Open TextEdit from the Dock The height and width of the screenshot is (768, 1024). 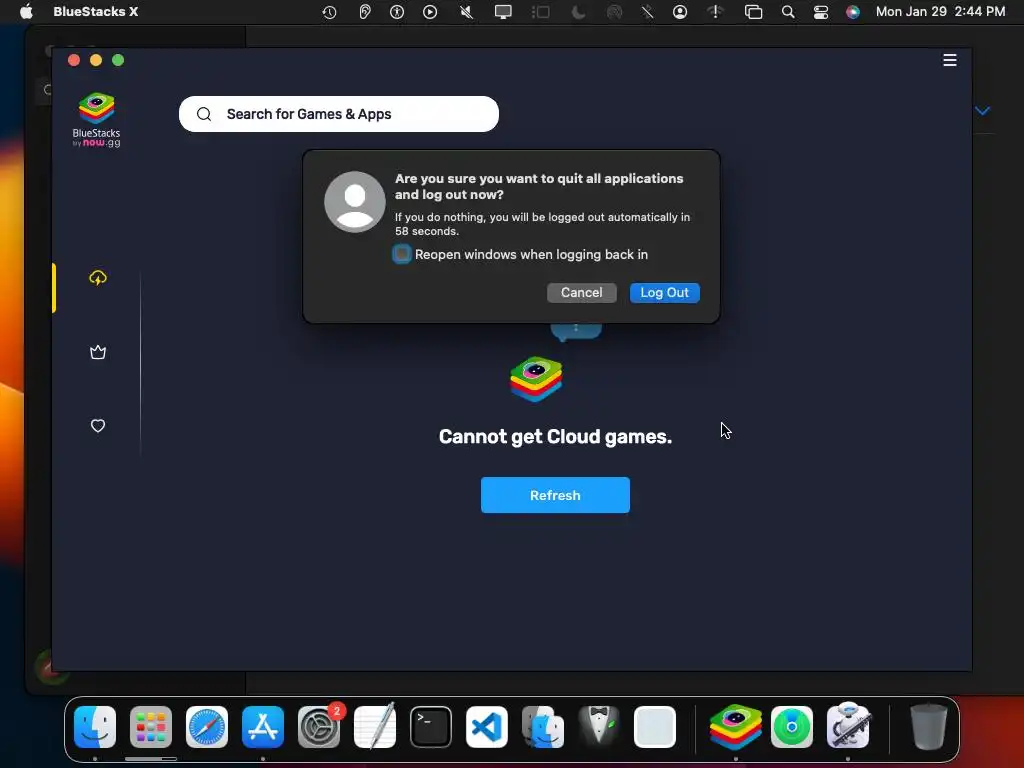(x=375, y=726)
